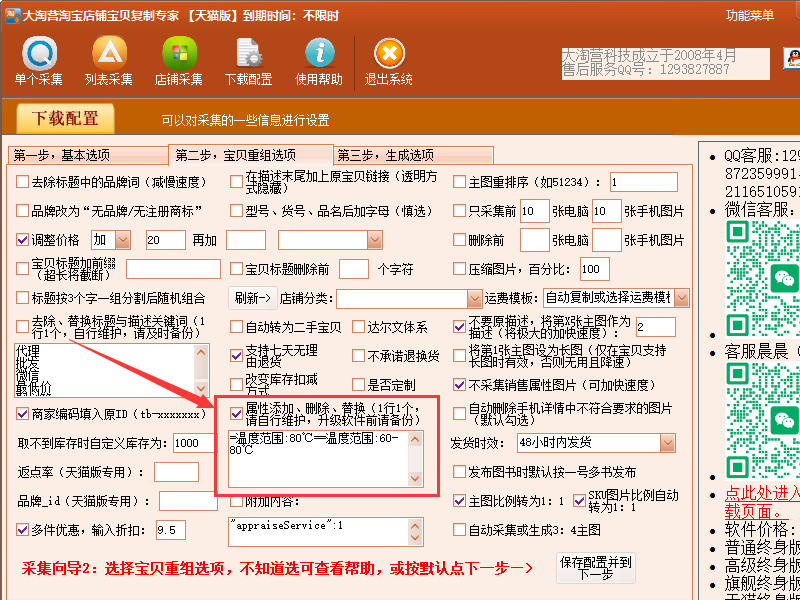Toggle 支持七天无理由退货 checkbox

(x=236, y=356)
